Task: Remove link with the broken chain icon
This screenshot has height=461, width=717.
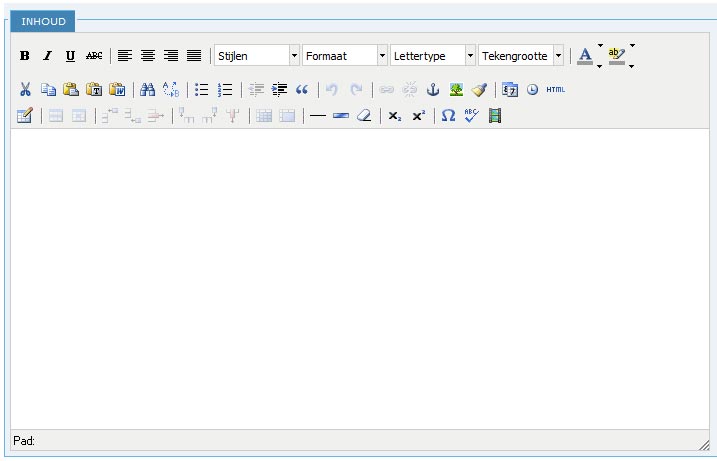Action: pos(410,89)
